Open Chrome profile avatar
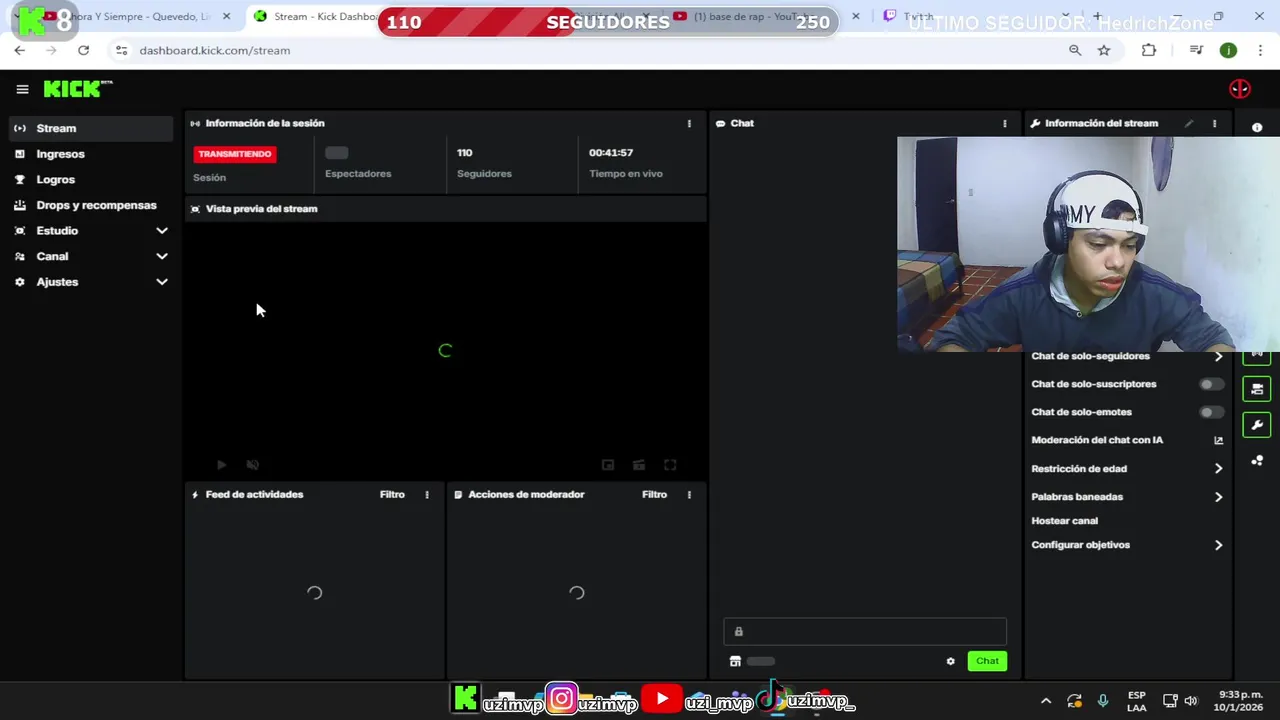 1228,50
